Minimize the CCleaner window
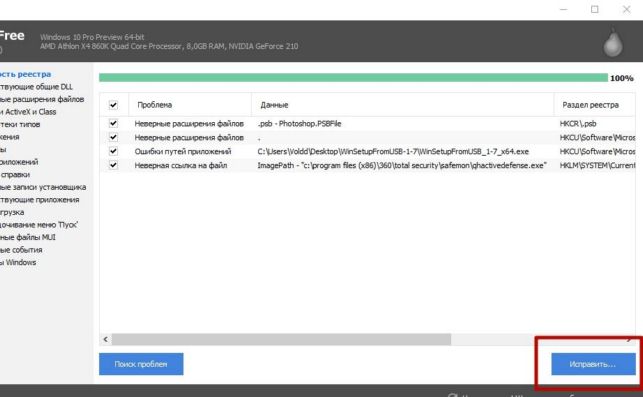Viewport: 643px width, 397px height. (564, 9)
